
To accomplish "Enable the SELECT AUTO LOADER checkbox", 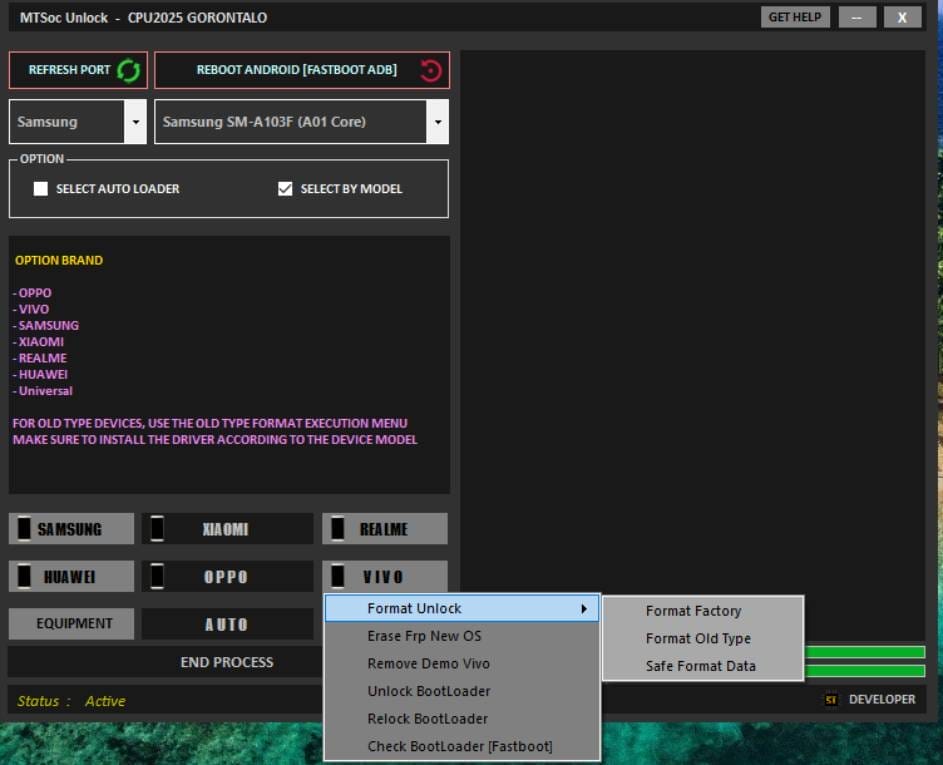I will coord(40,188).
